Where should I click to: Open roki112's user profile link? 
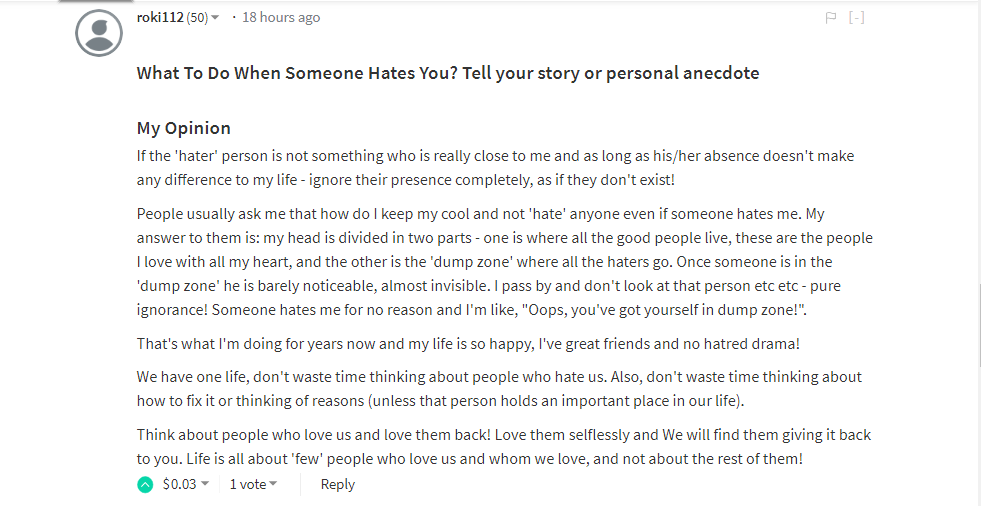[160, 18]
